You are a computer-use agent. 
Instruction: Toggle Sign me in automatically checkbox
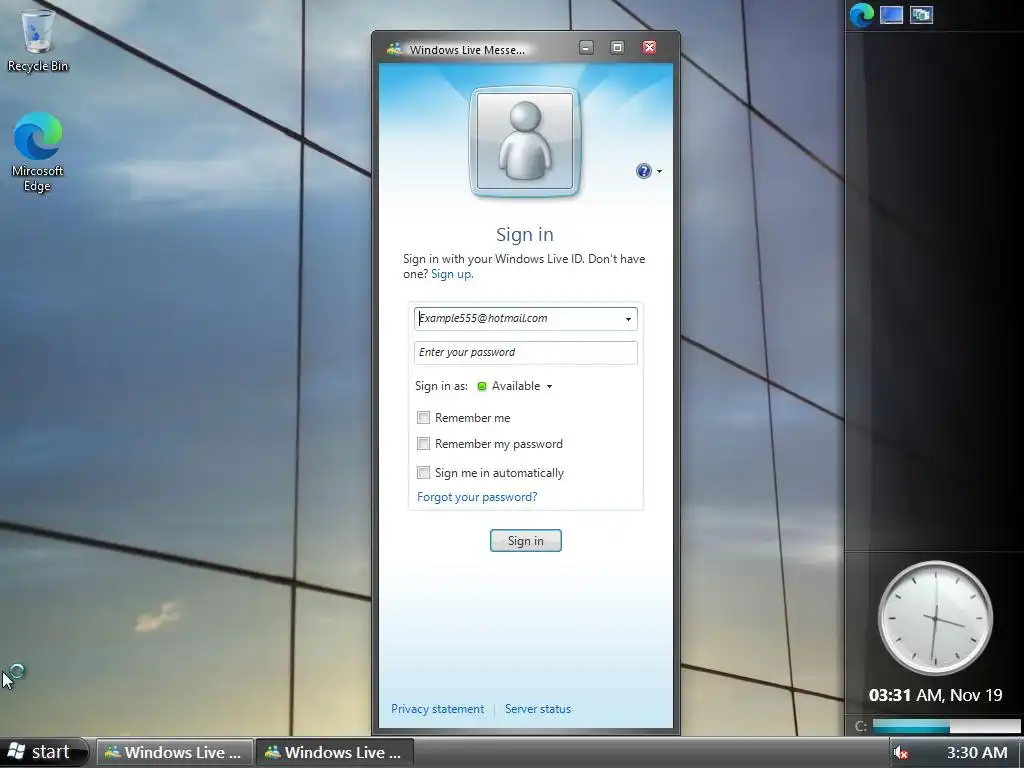coord(423,472)
